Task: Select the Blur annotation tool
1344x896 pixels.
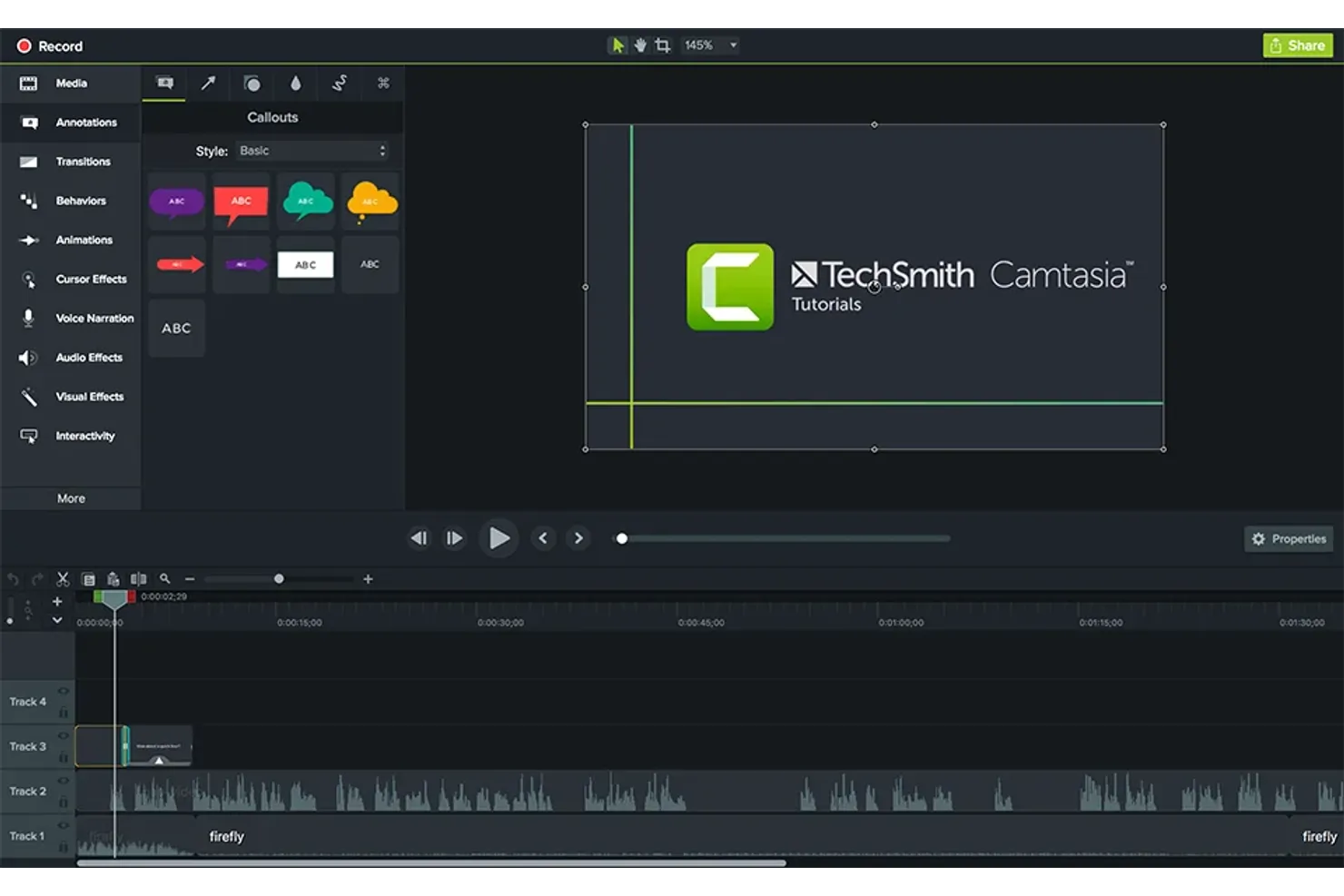Action: tap(296, 84)
